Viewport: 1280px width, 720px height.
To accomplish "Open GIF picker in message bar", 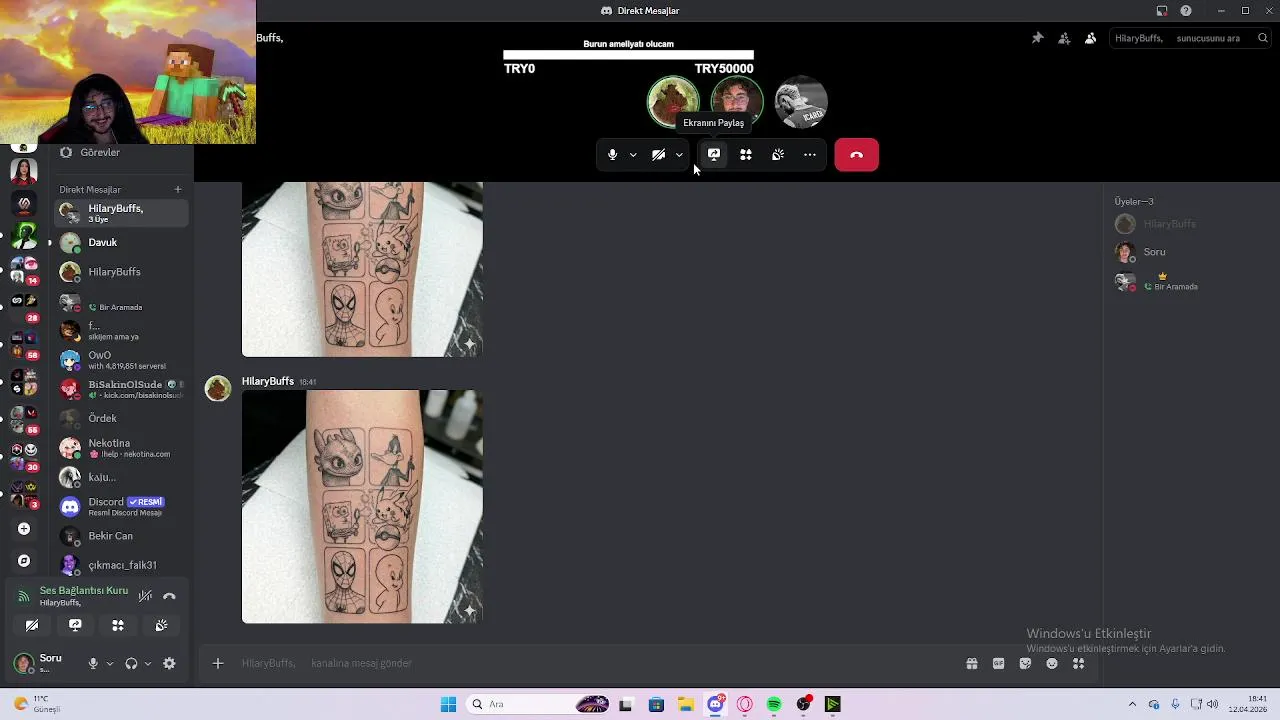I will pyautogui.click(x=998, y=663).
